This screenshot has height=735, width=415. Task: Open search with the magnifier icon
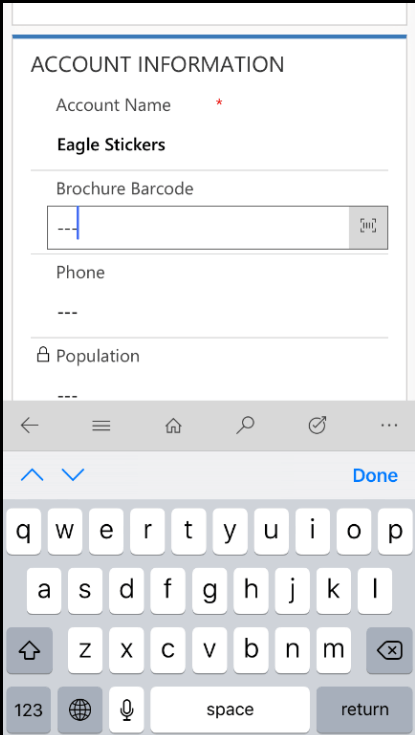[245, 426]
